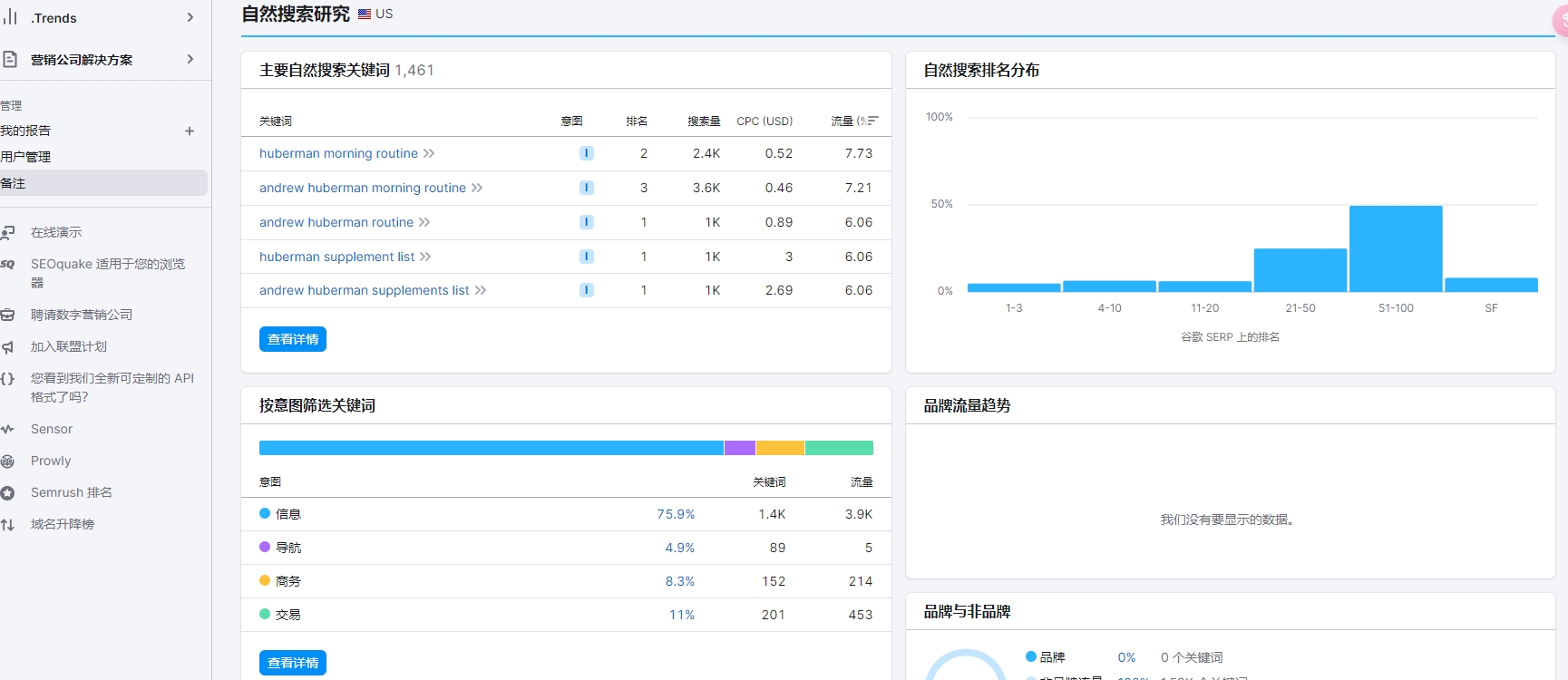Click double arrow next to andrew huberman supplements list

pyautogui.click(x=481, y=290)
